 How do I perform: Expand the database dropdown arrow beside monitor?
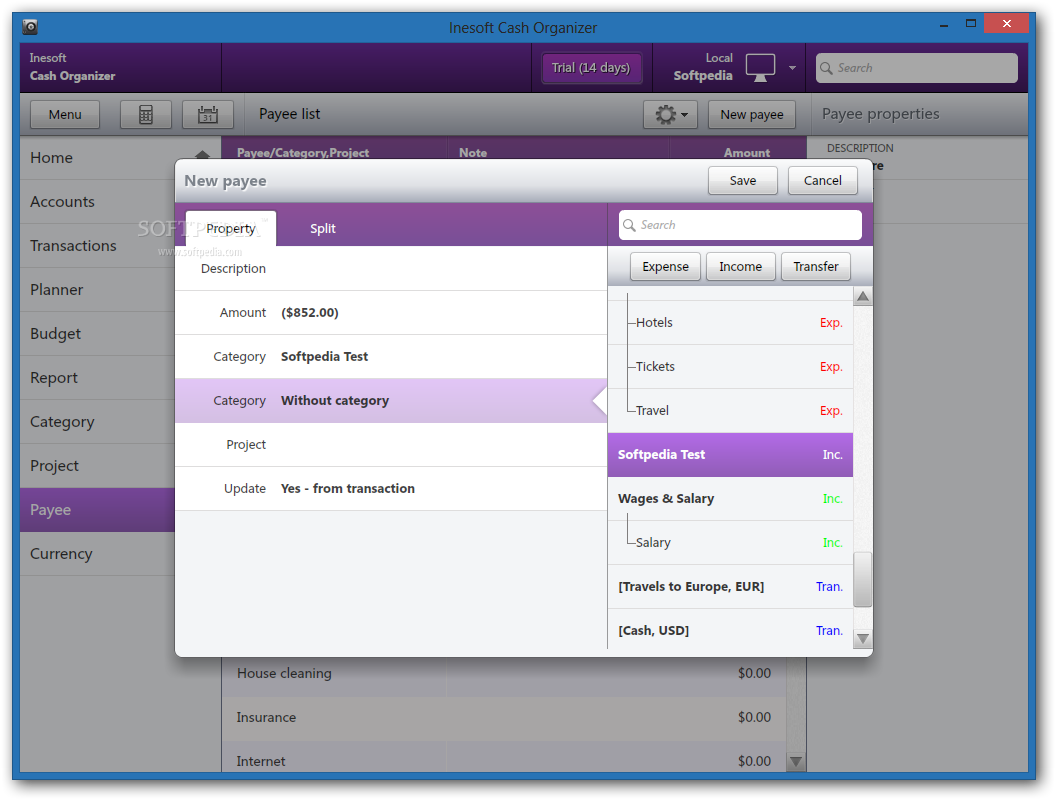click(x=792, y=68)
